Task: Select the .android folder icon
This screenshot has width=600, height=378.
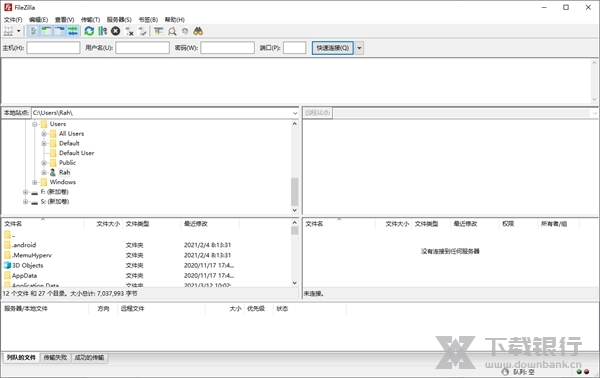Action: 7,245
